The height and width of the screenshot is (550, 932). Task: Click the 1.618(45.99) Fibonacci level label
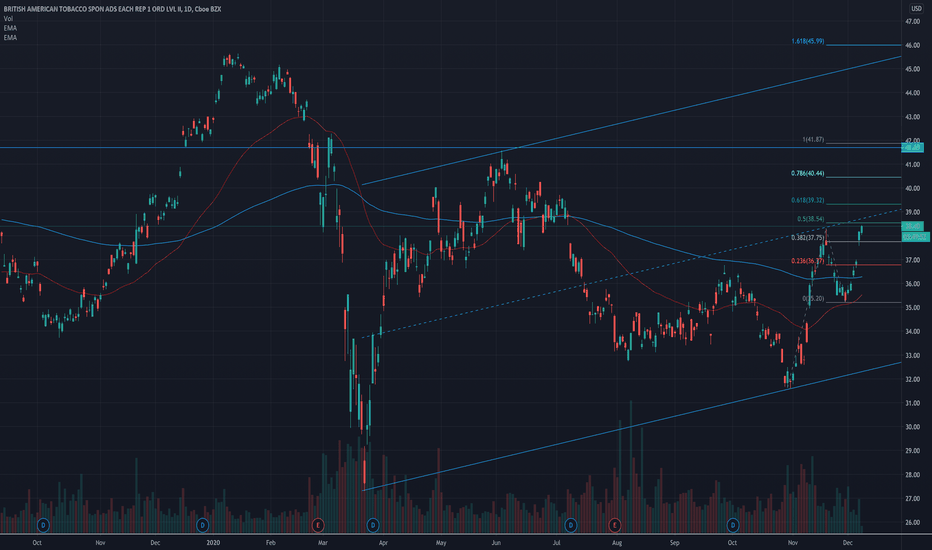[x=807, y=41]
